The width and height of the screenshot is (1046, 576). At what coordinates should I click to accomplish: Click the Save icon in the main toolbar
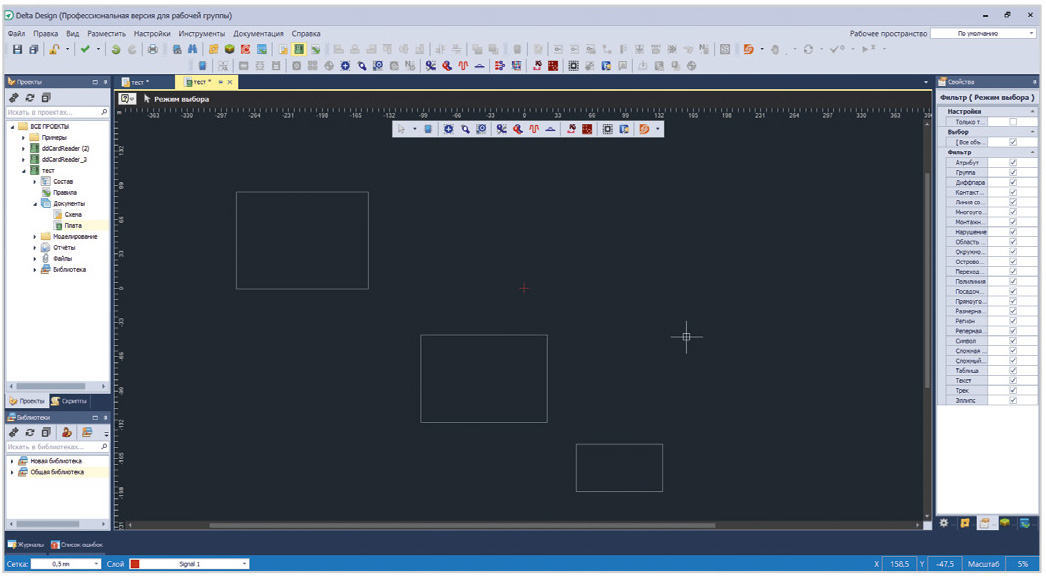[17, 49]
